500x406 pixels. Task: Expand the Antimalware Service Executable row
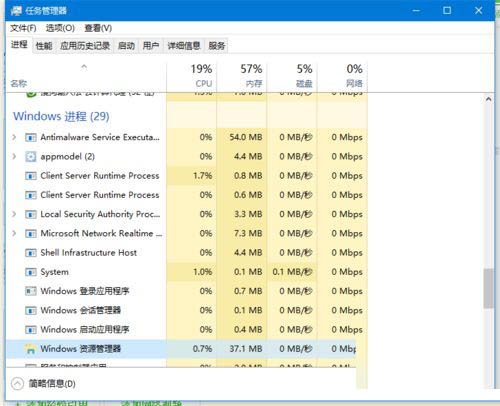click(x=14, y=137)
